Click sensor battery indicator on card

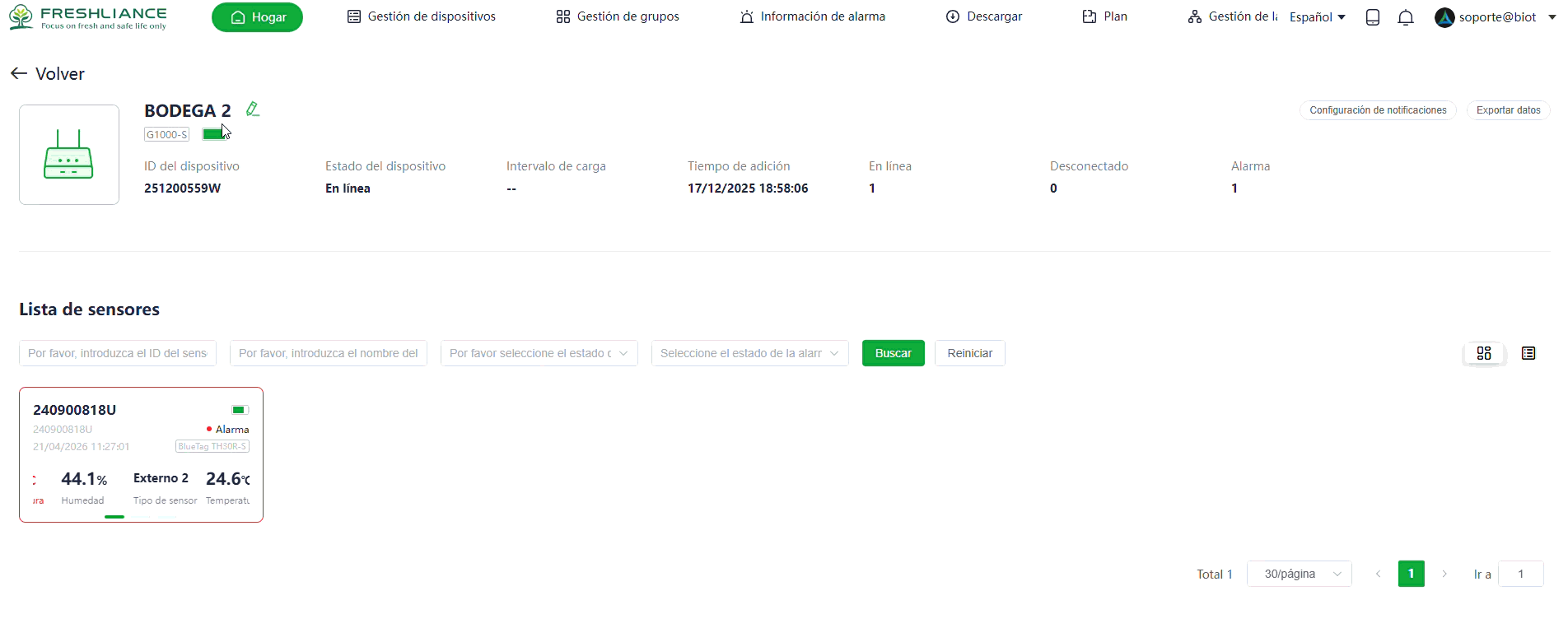(x=240, y=410)
